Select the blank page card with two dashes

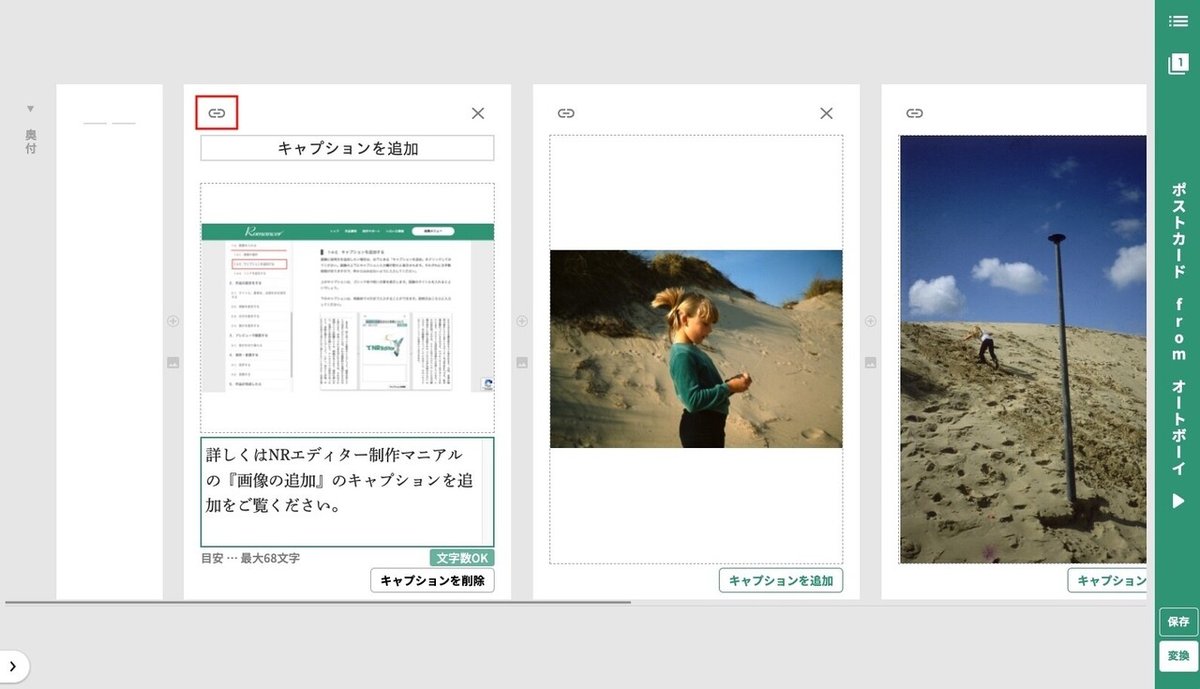point(109,341)
